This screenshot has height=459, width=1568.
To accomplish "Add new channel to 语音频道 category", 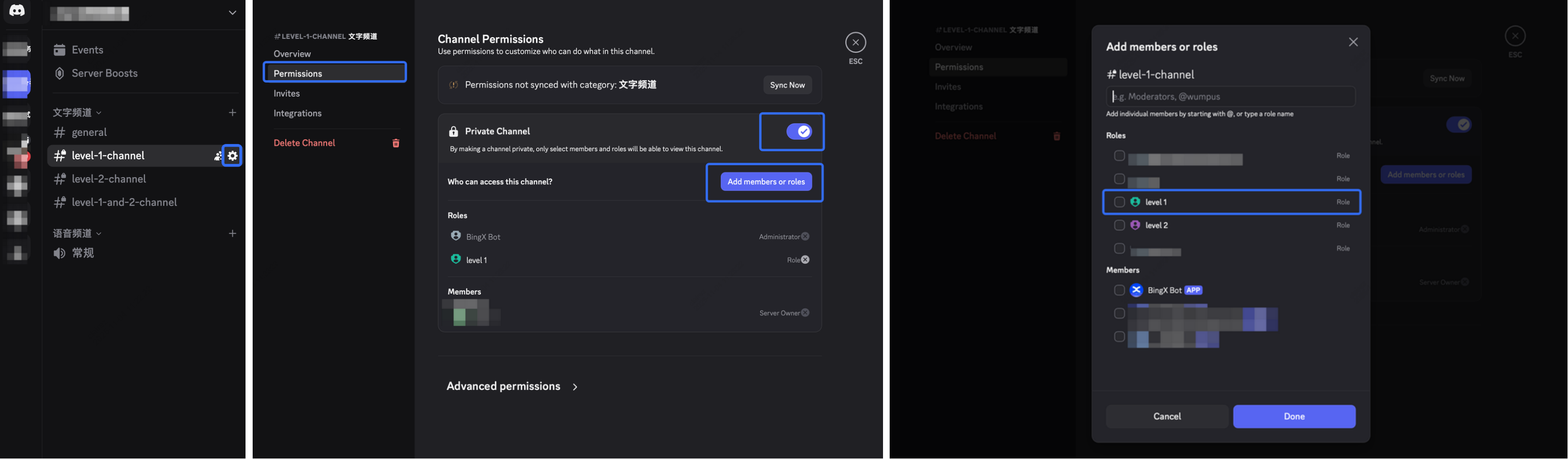I will [x=233, y=234].
